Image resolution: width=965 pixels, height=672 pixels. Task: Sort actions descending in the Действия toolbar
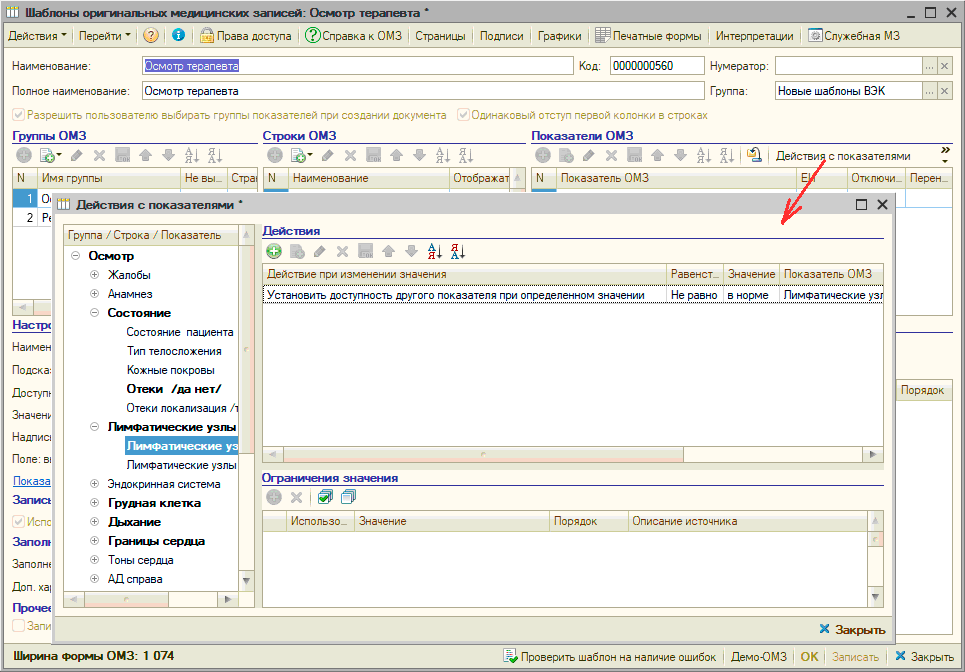pos(458,252)
